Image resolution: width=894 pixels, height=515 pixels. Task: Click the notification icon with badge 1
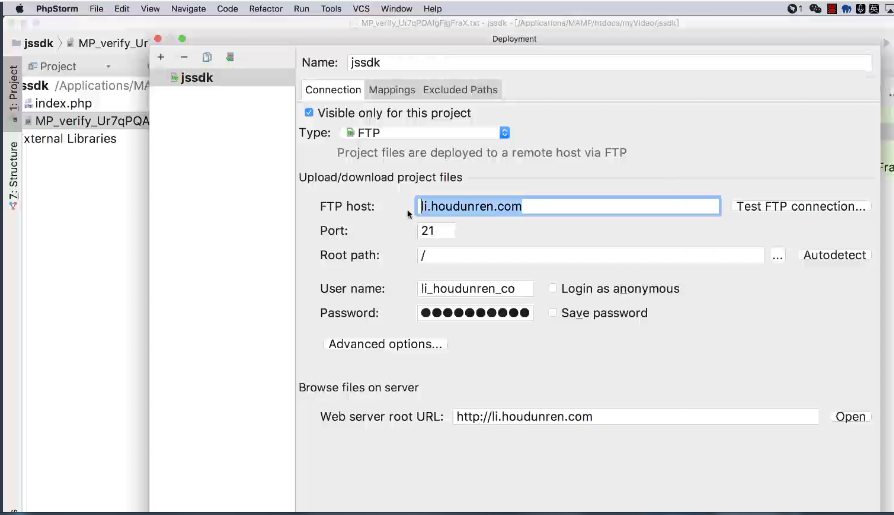click(x=795, y=9)
